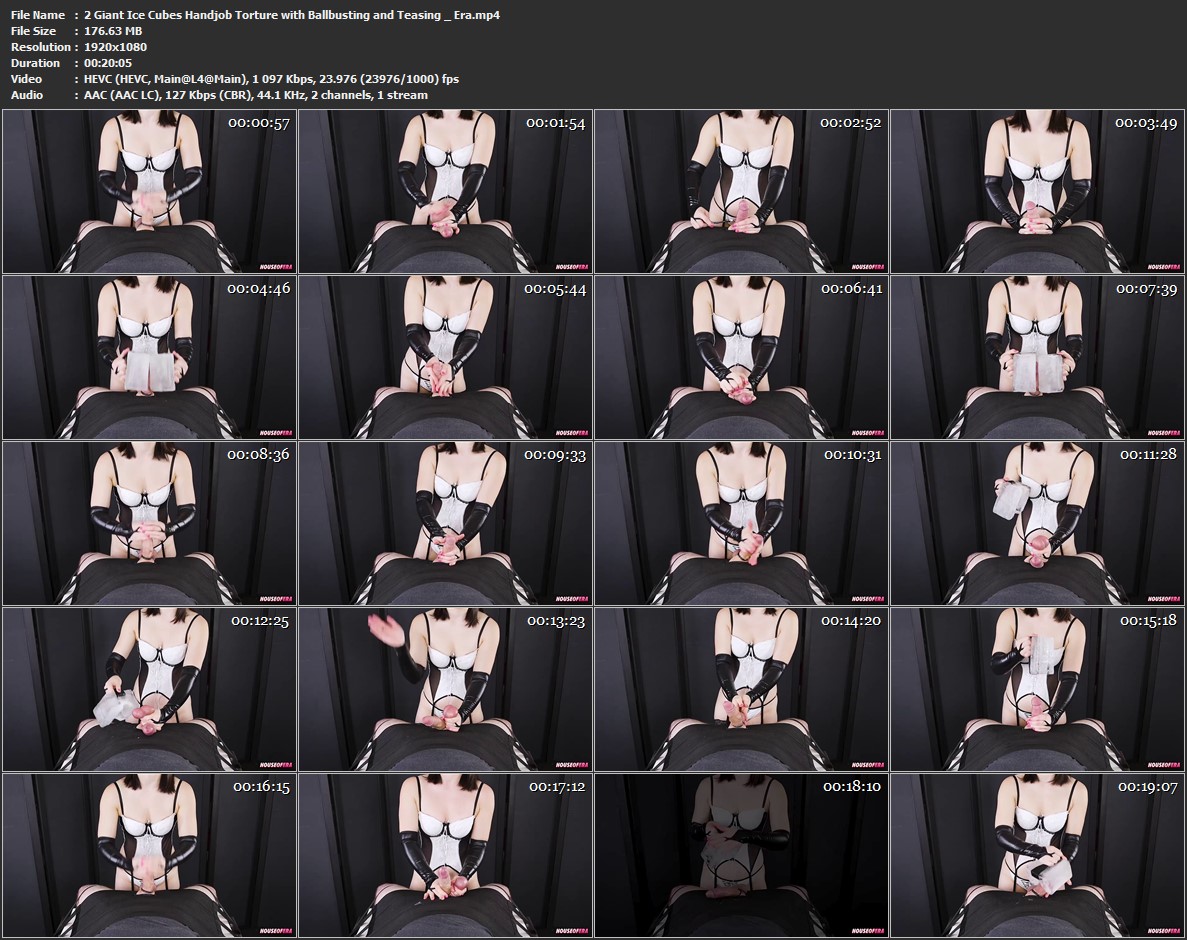This screenshot has width=1187, height=940.
Task: Select the last thumbnail at 00:19:07
Action: [1037, 855]
